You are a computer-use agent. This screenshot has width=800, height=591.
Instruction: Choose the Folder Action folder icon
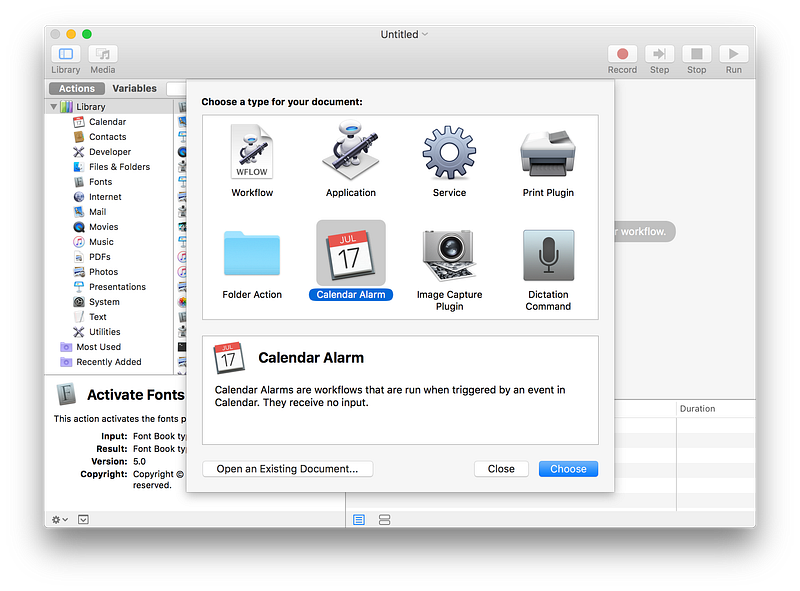252,254
